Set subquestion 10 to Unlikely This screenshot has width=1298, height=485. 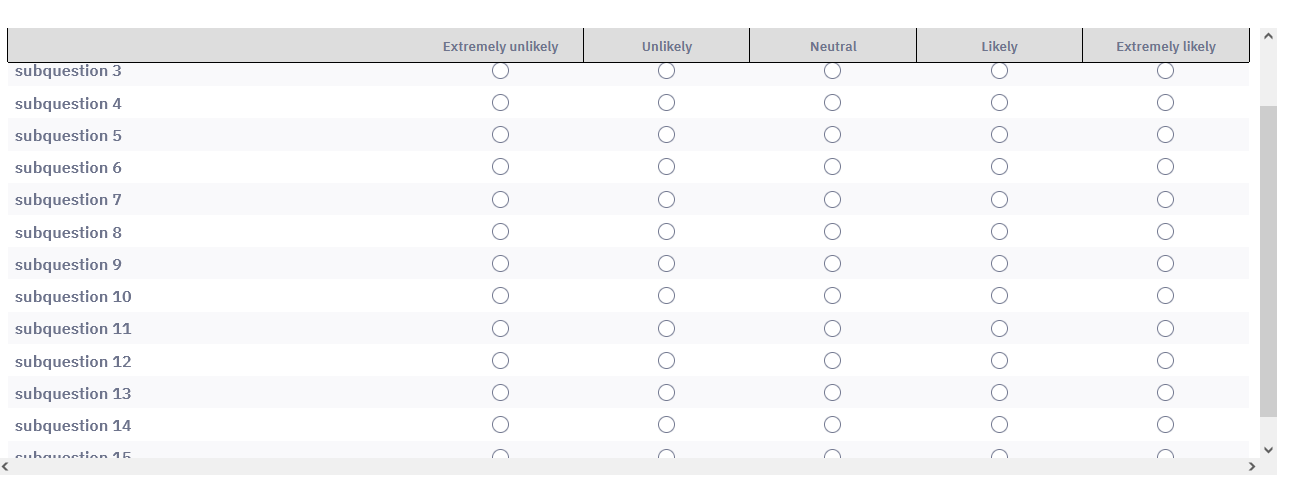[666, 296]
